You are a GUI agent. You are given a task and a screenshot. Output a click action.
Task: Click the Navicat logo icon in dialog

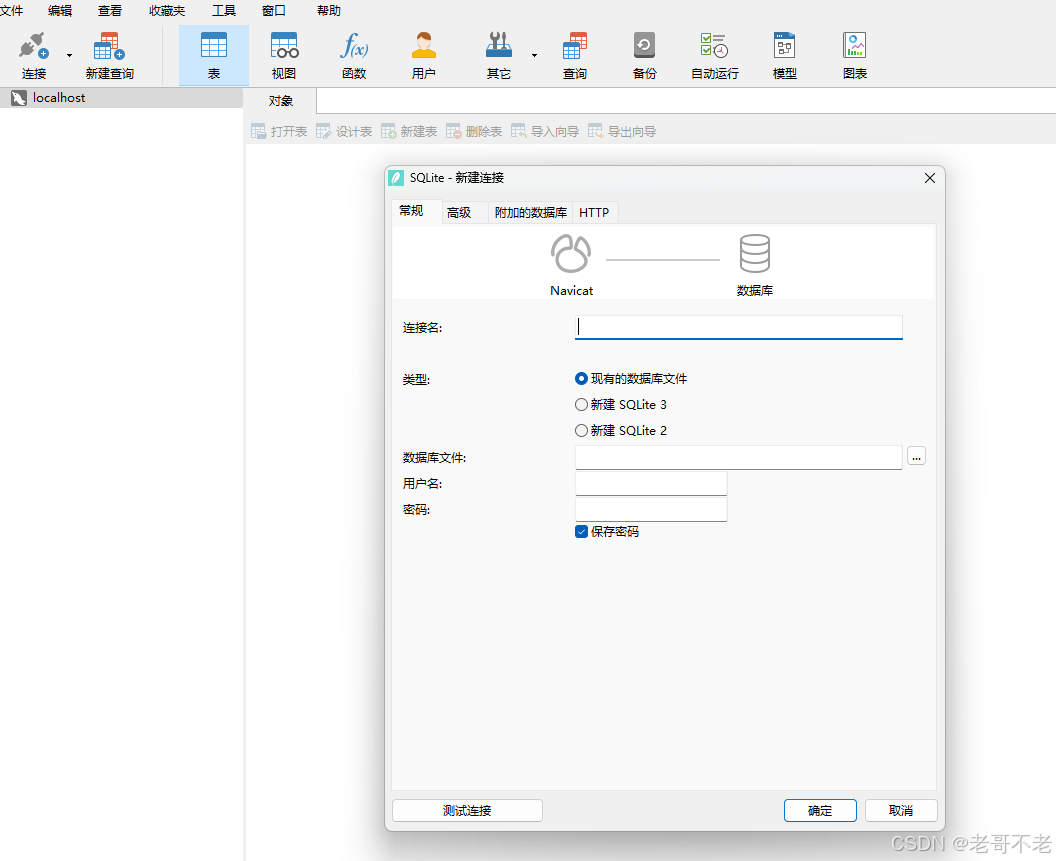click(571, 253)
